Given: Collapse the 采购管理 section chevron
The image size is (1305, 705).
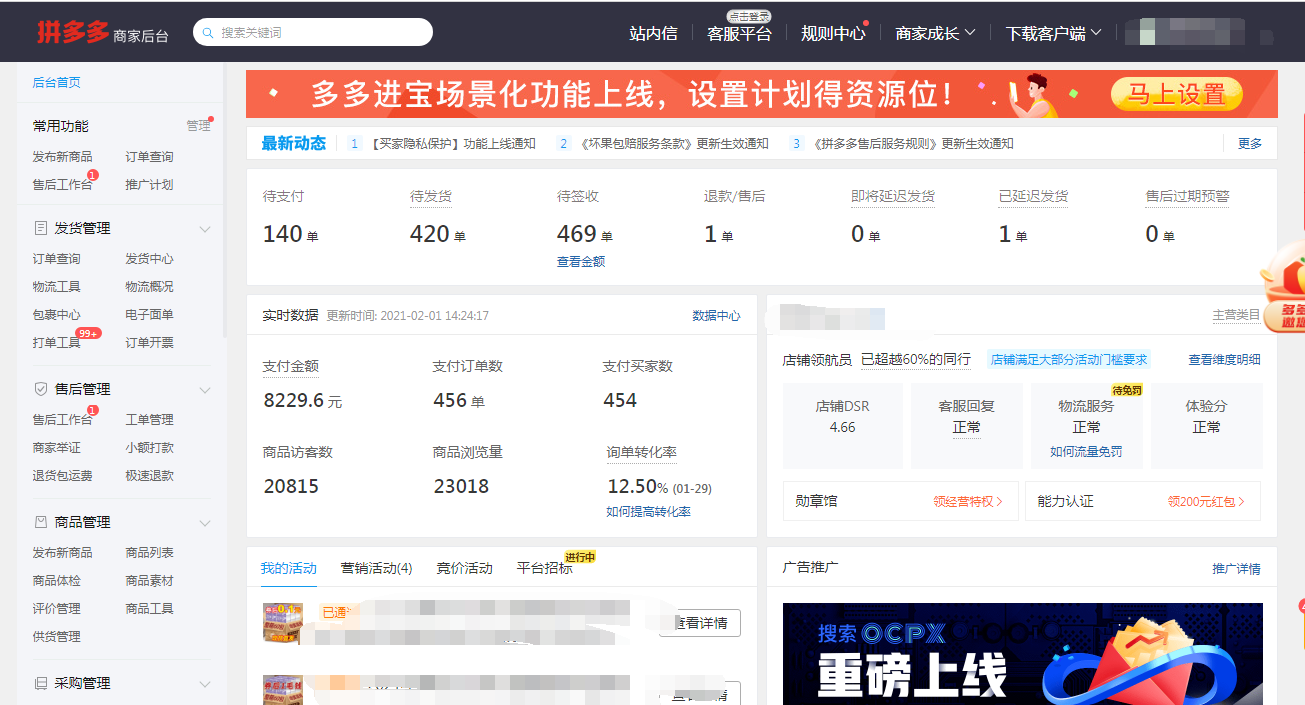Looking at the screenshot, I should click(205, 684).
